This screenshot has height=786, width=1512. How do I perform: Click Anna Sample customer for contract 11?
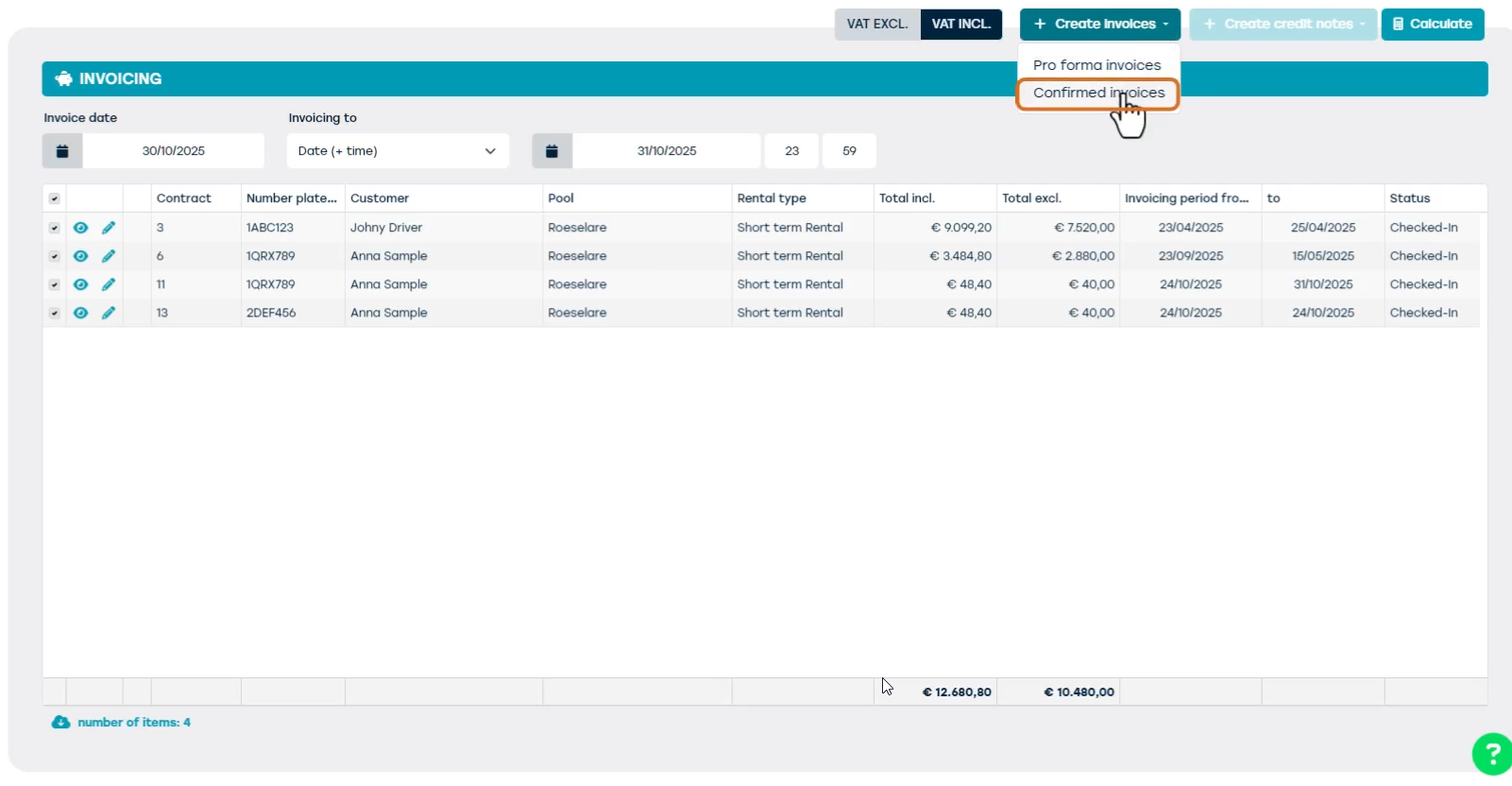[388, 284]
